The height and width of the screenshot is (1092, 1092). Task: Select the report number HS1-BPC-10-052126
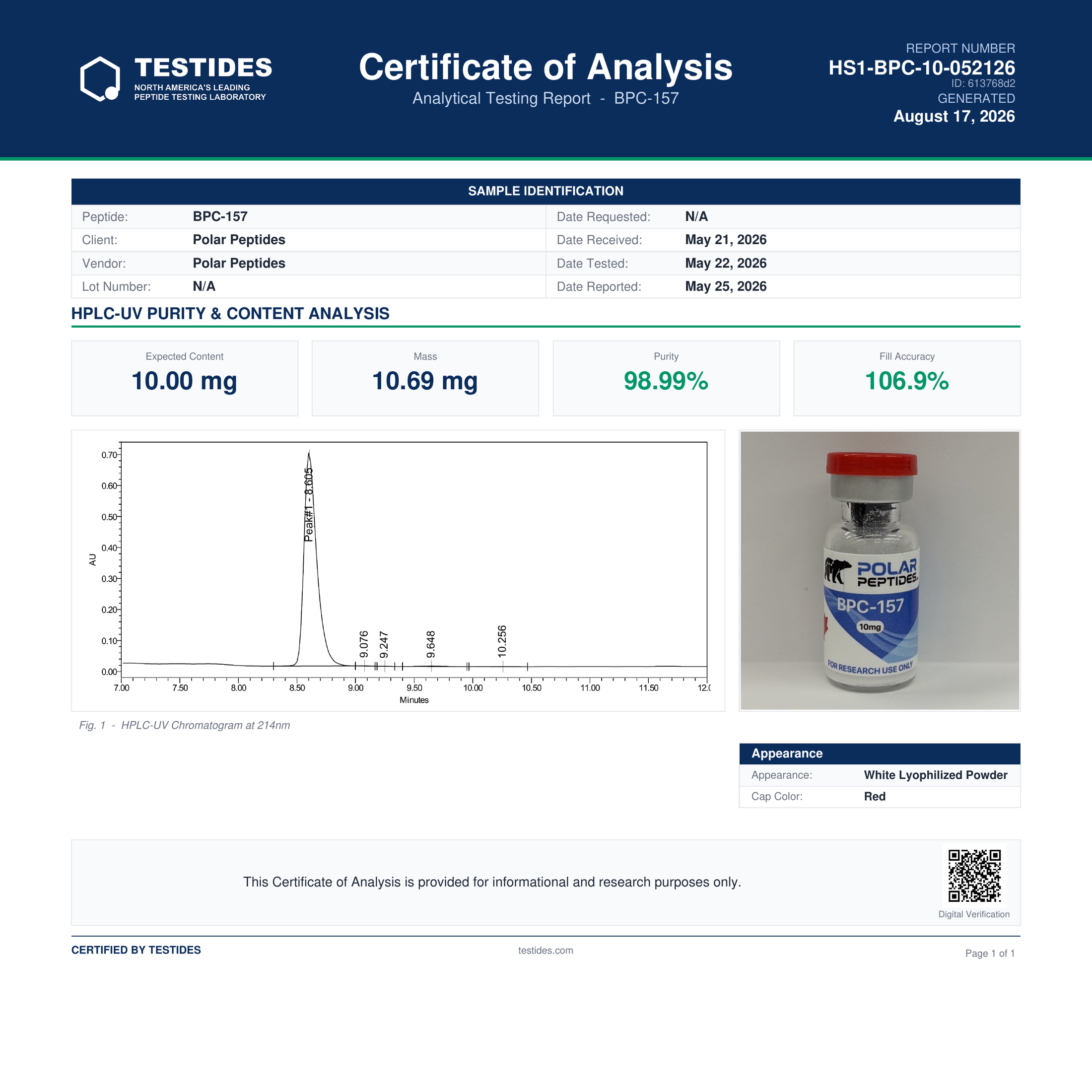pos(921,68)
